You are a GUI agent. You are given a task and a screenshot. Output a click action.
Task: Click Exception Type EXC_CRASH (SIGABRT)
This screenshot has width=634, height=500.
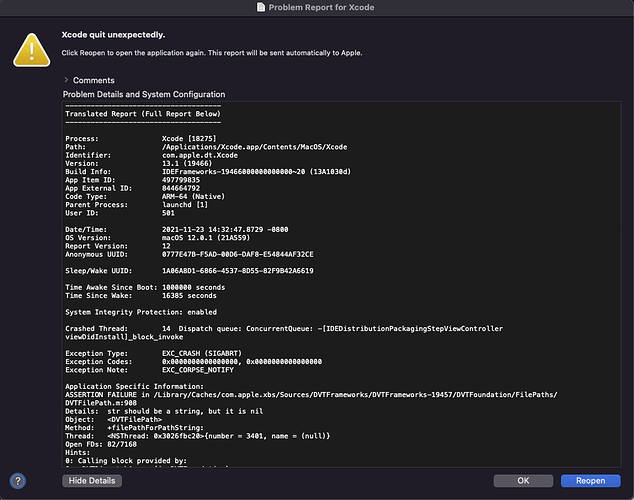coord(202,353)
